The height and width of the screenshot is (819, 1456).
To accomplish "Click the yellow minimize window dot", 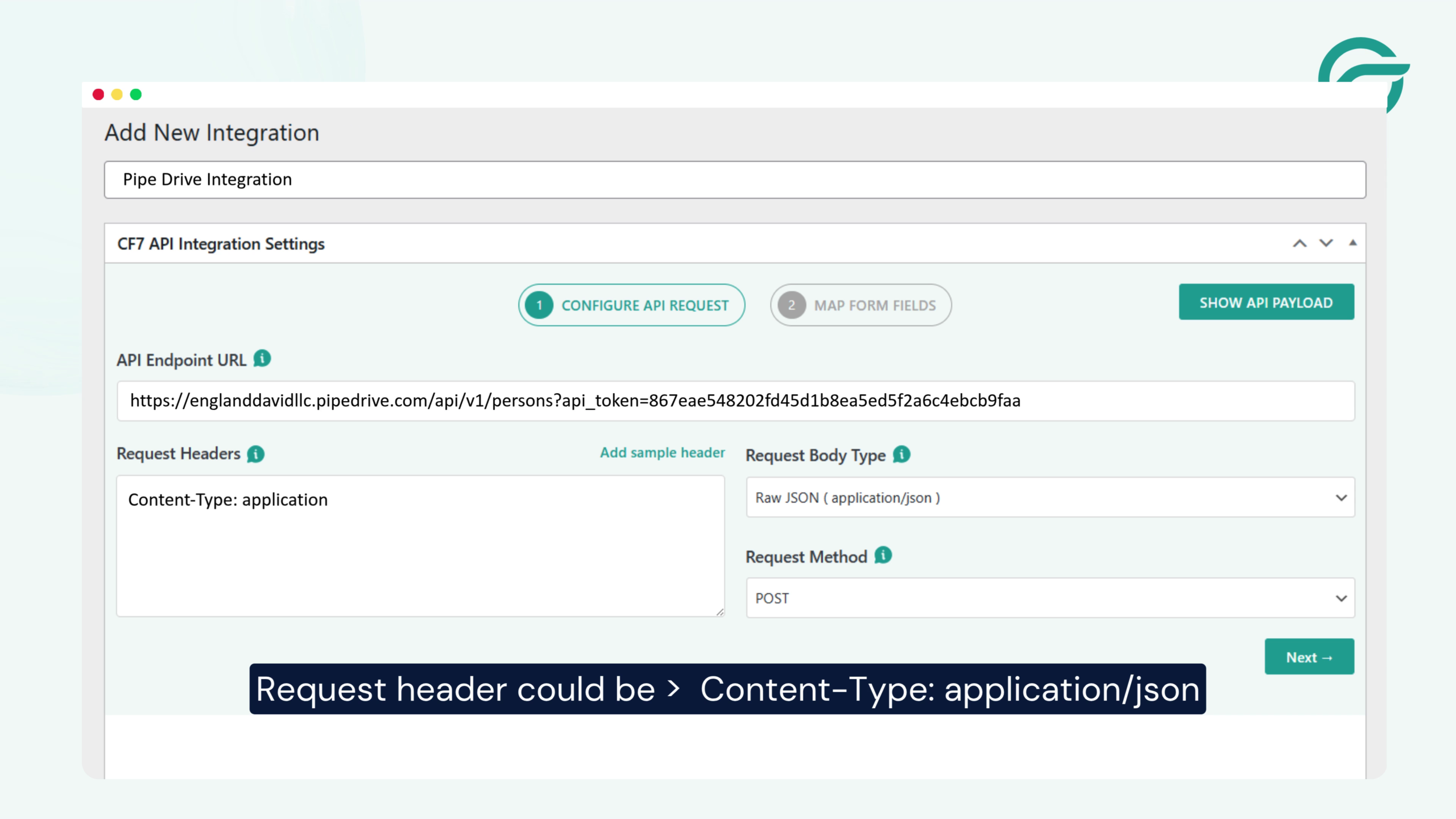I will coord(117,94).
